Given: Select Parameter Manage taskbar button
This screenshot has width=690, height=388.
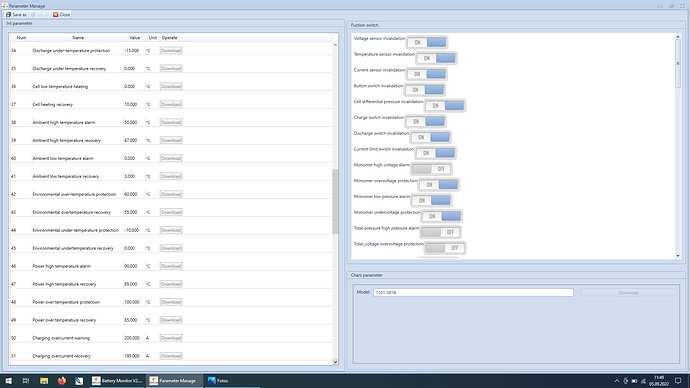Looking at the screenshot, I should (x=175, y=381).
